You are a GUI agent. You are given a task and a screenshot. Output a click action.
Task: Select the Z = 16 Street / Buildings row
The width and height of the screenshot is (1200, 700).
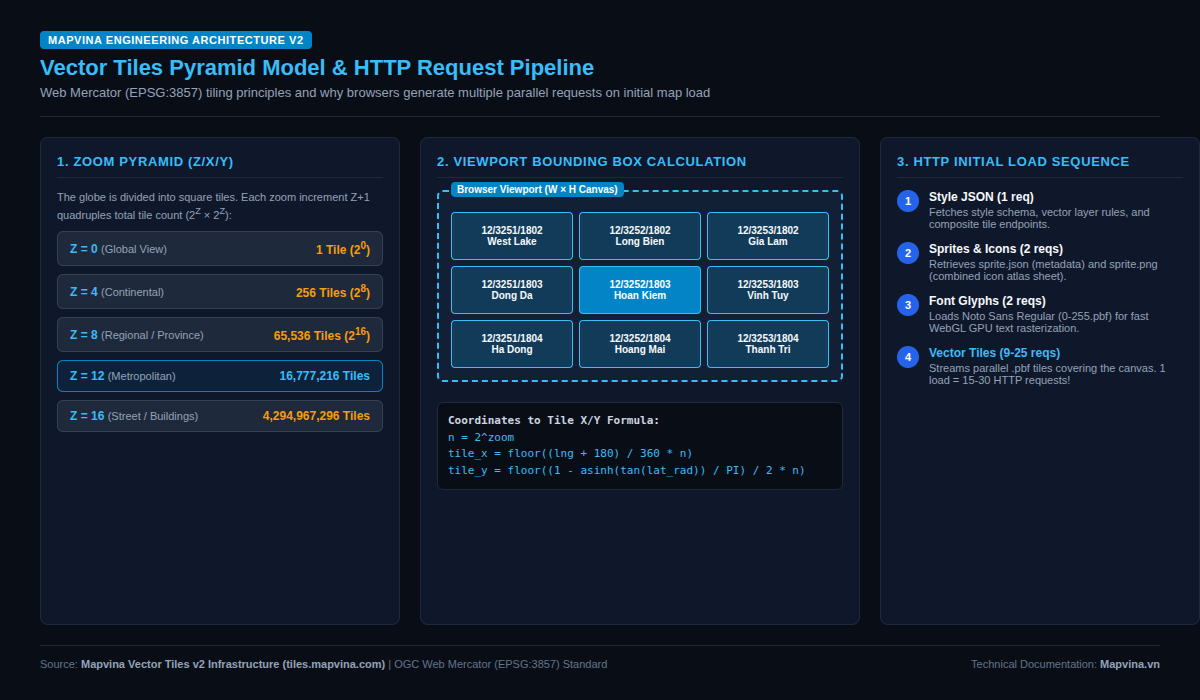pos(220,416)
